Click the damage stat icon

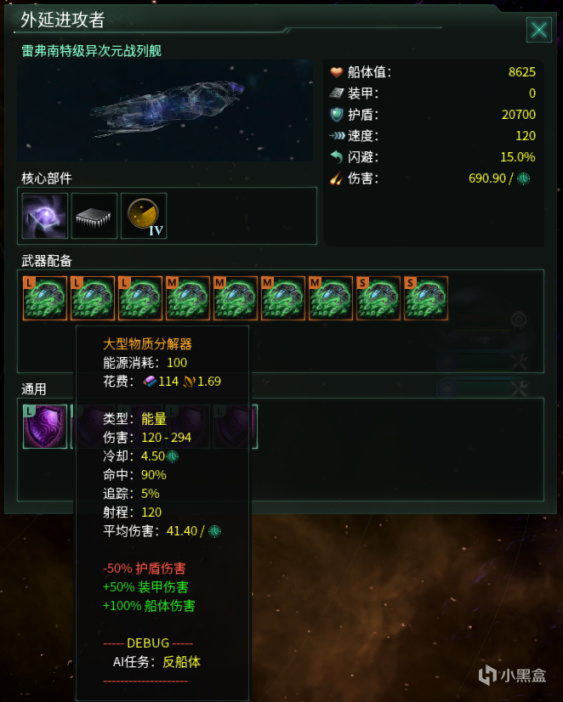[336, 178]
